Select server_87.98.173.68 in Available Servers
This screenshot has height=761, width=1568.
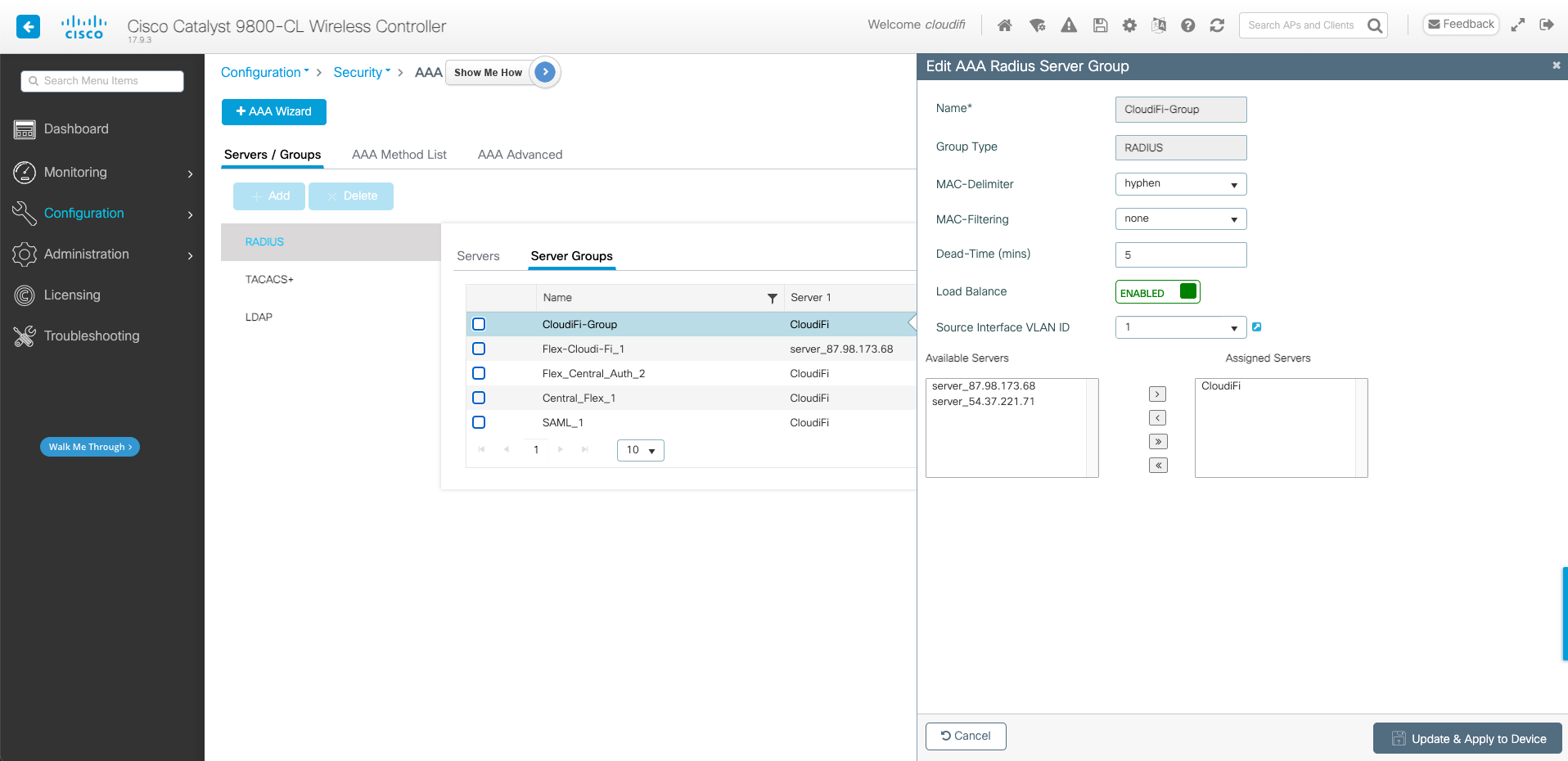(x=984, y=386)
